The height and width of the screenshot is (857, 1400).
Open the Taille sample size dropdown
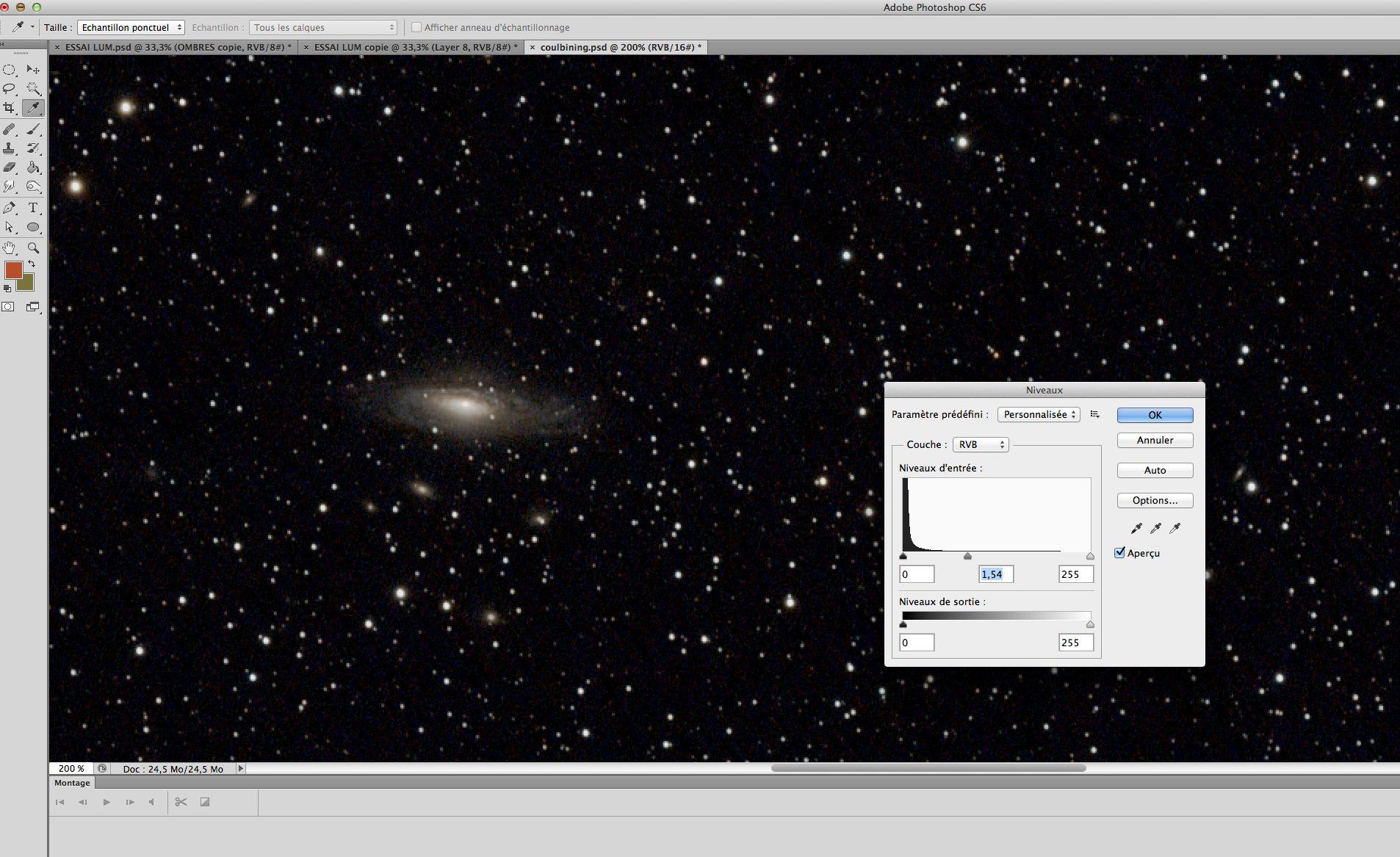click(130, 27)
